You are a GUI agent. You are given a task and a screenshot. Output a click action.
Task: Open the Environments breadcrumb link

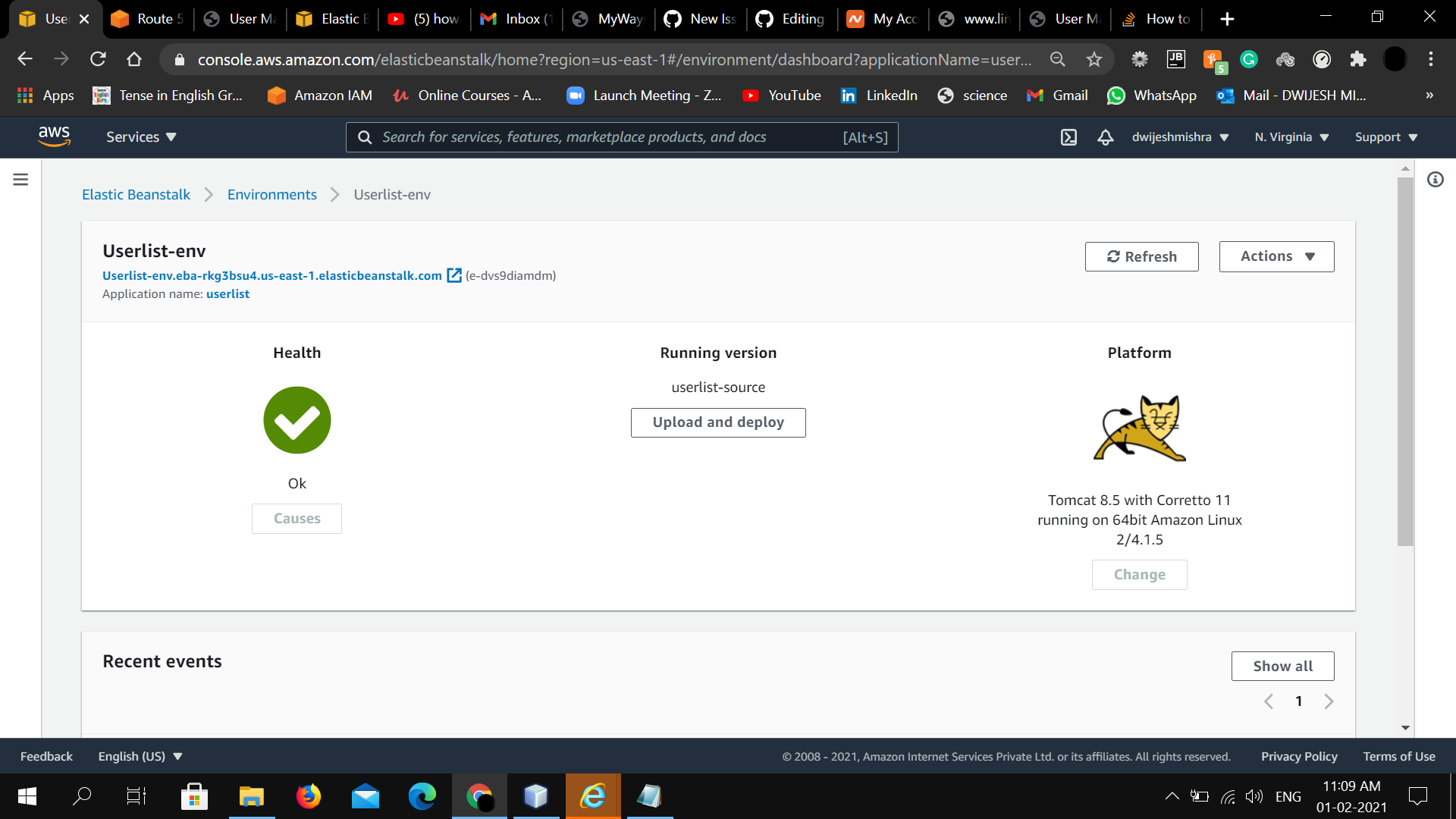[x=271, y=194]
